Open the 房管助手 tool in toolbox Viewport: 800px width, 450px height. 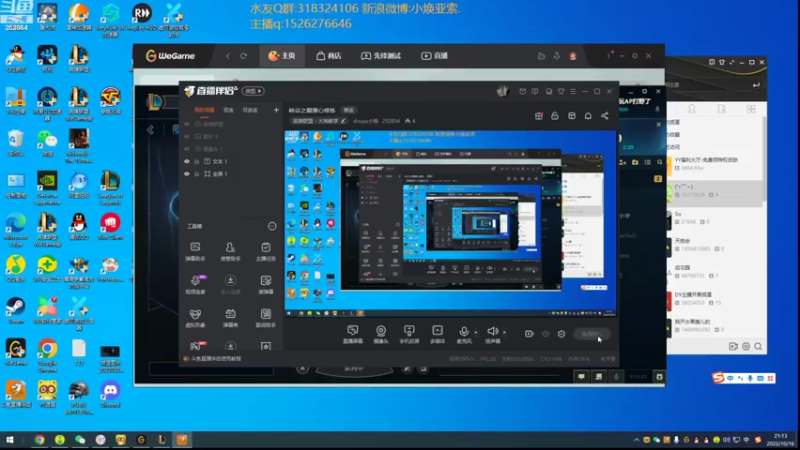click(x=230, y=252)
